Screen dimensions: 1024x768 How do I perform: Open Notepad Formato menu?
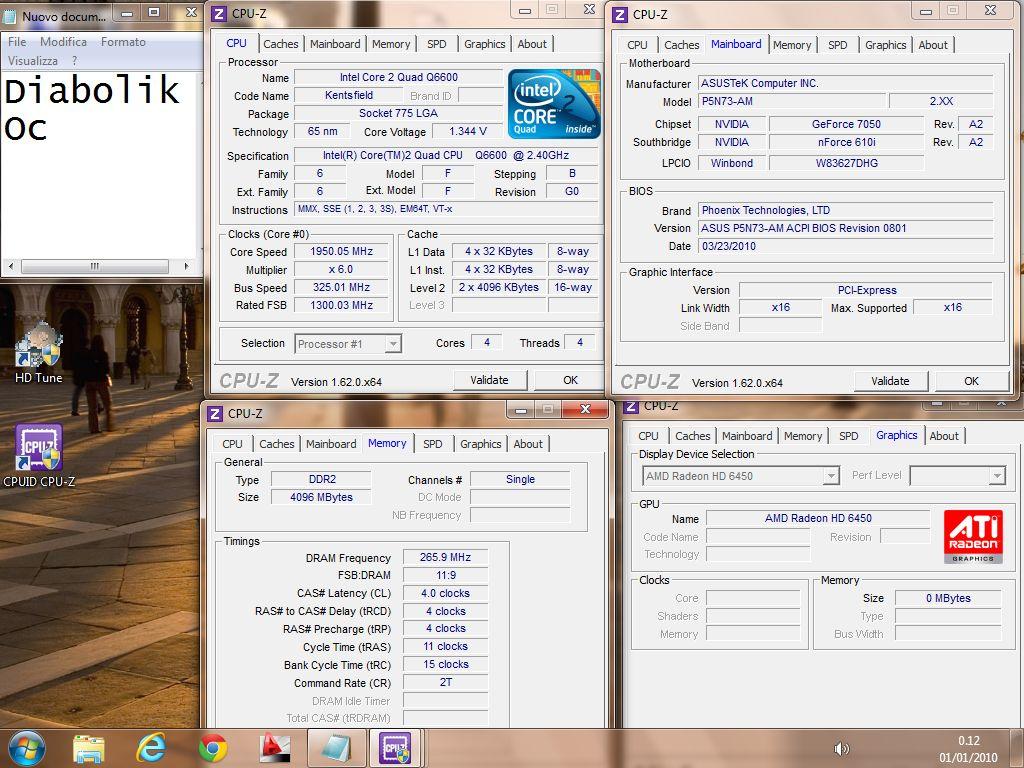(123, 42)
